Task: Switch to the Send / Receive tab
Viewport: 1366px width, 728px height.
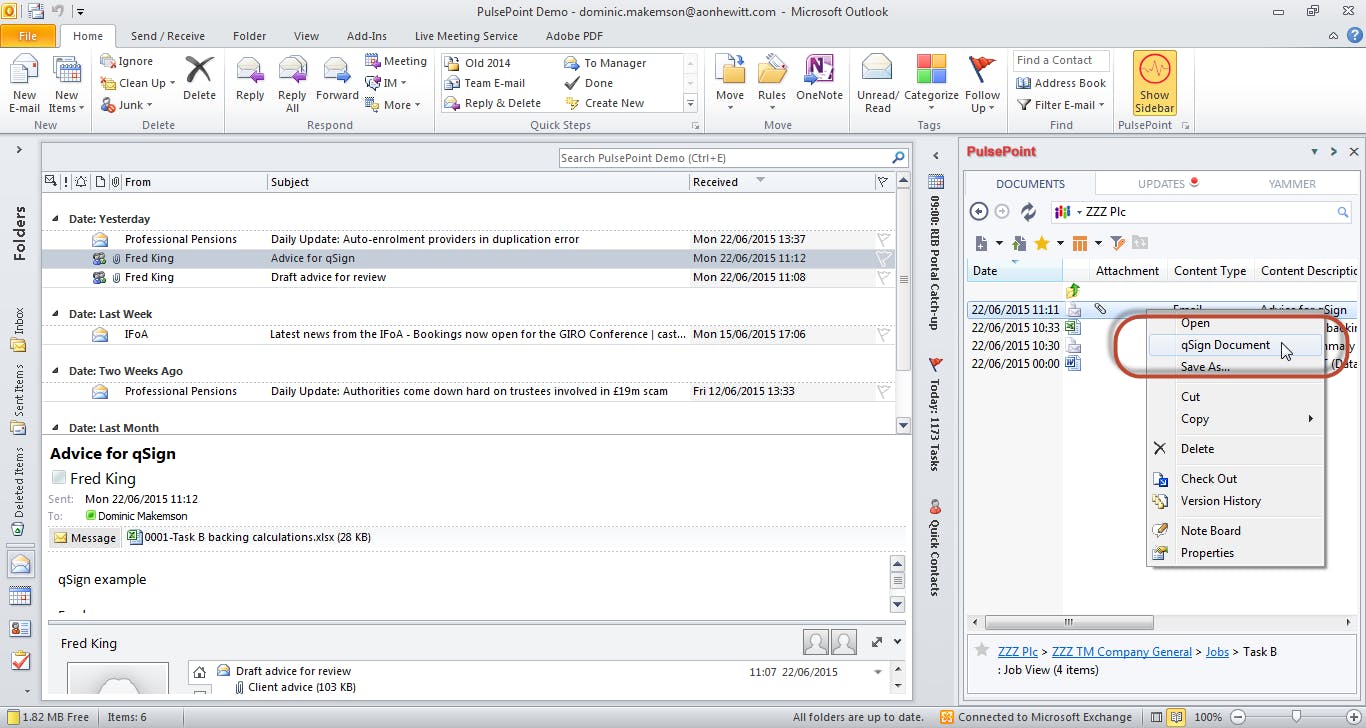Action: (168, 36)
